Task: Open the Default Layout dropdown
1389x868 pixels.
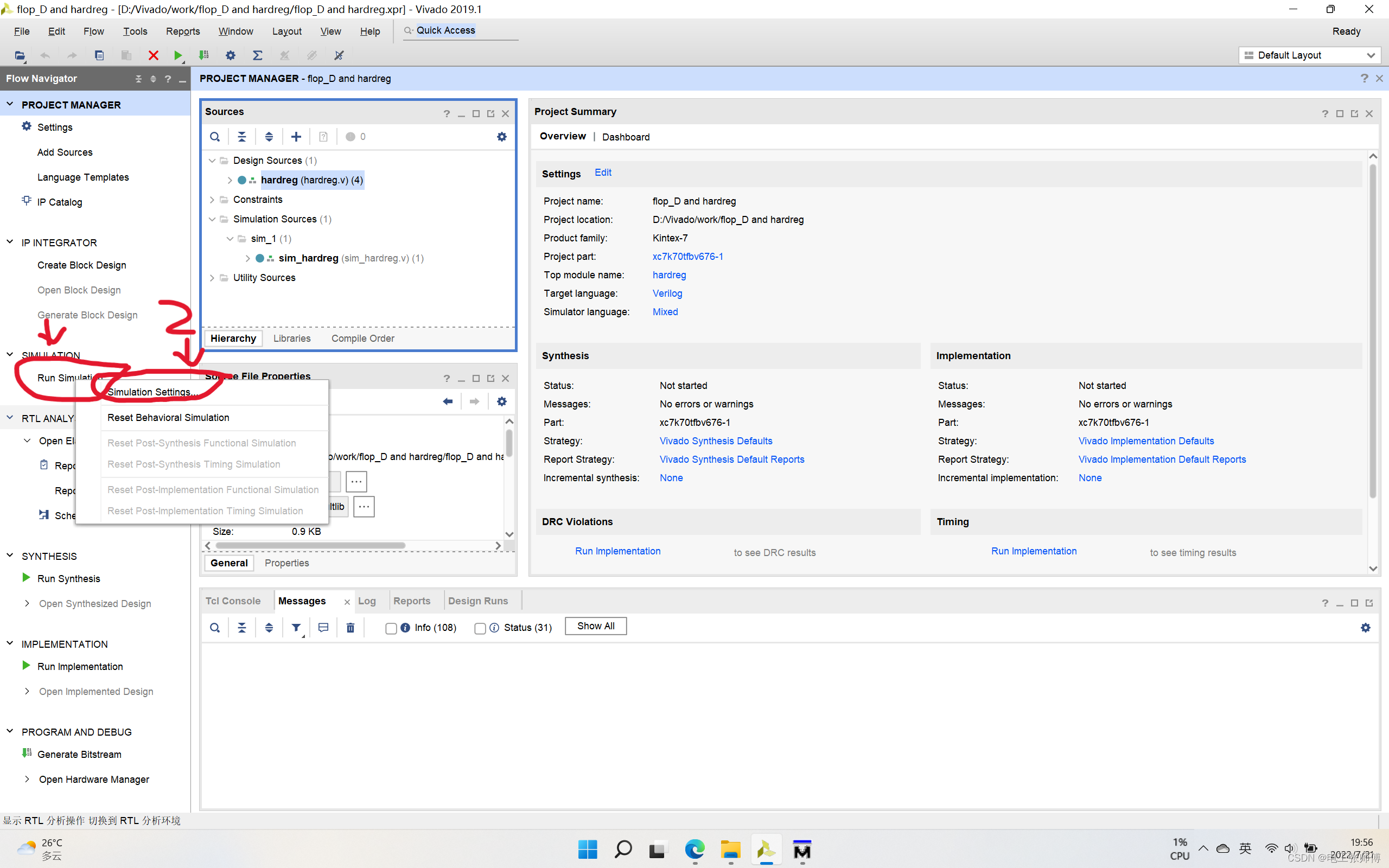Action: click(x=1309, y=55)
